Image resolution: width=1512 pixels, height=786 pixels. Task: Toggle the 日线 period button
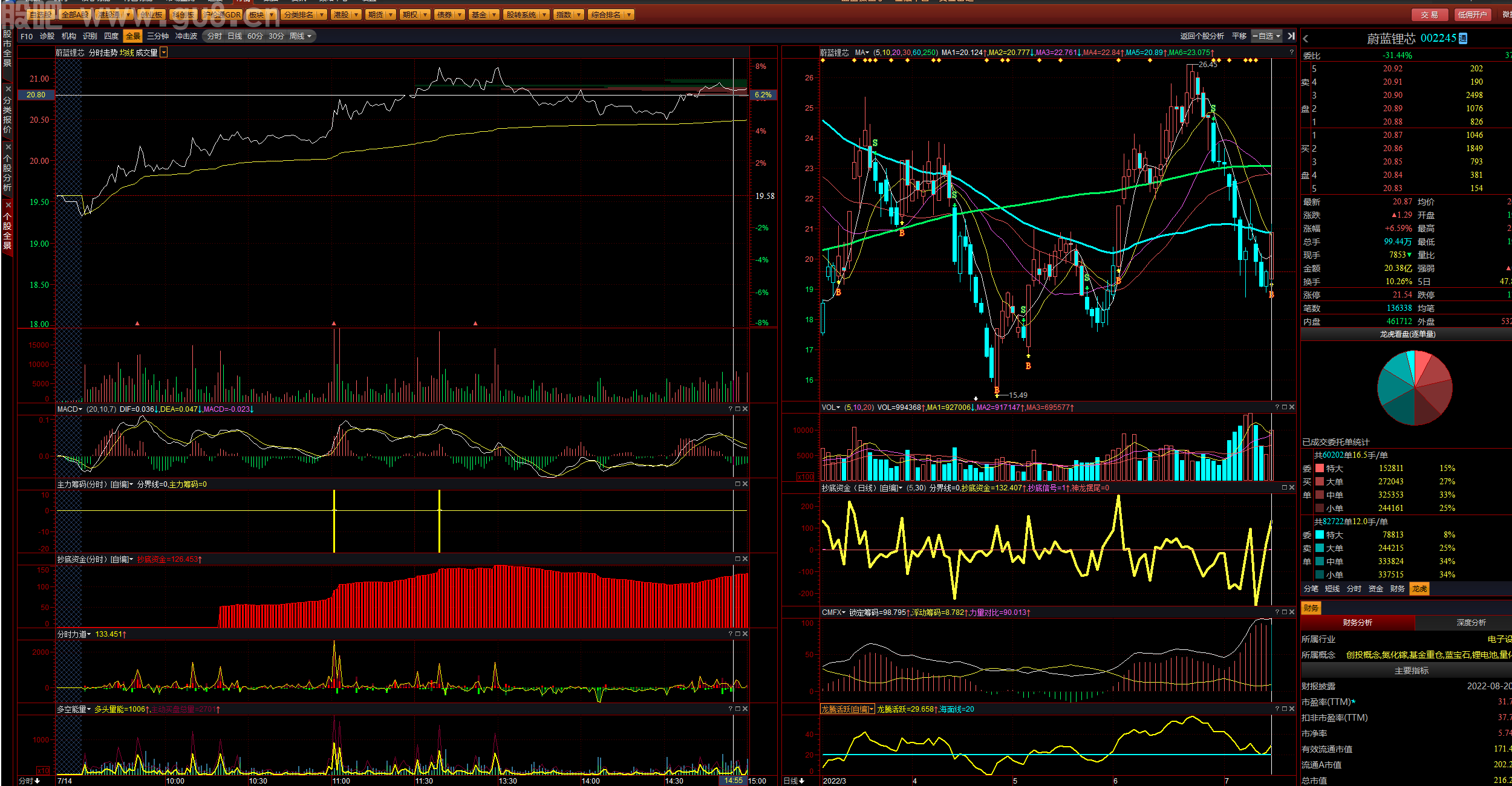[235, 36]
